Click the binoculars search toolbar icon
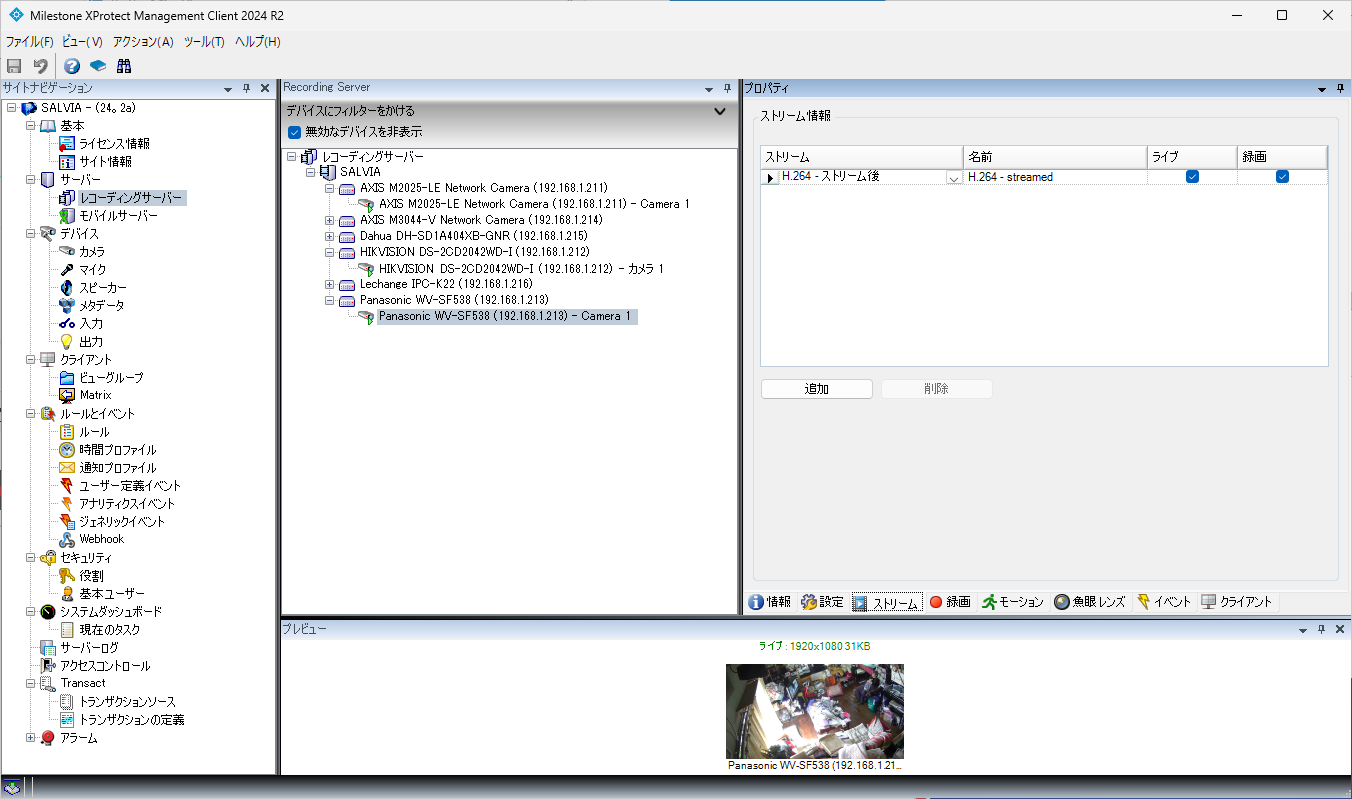Viewport: 1352px width, 799px height. 124,66
